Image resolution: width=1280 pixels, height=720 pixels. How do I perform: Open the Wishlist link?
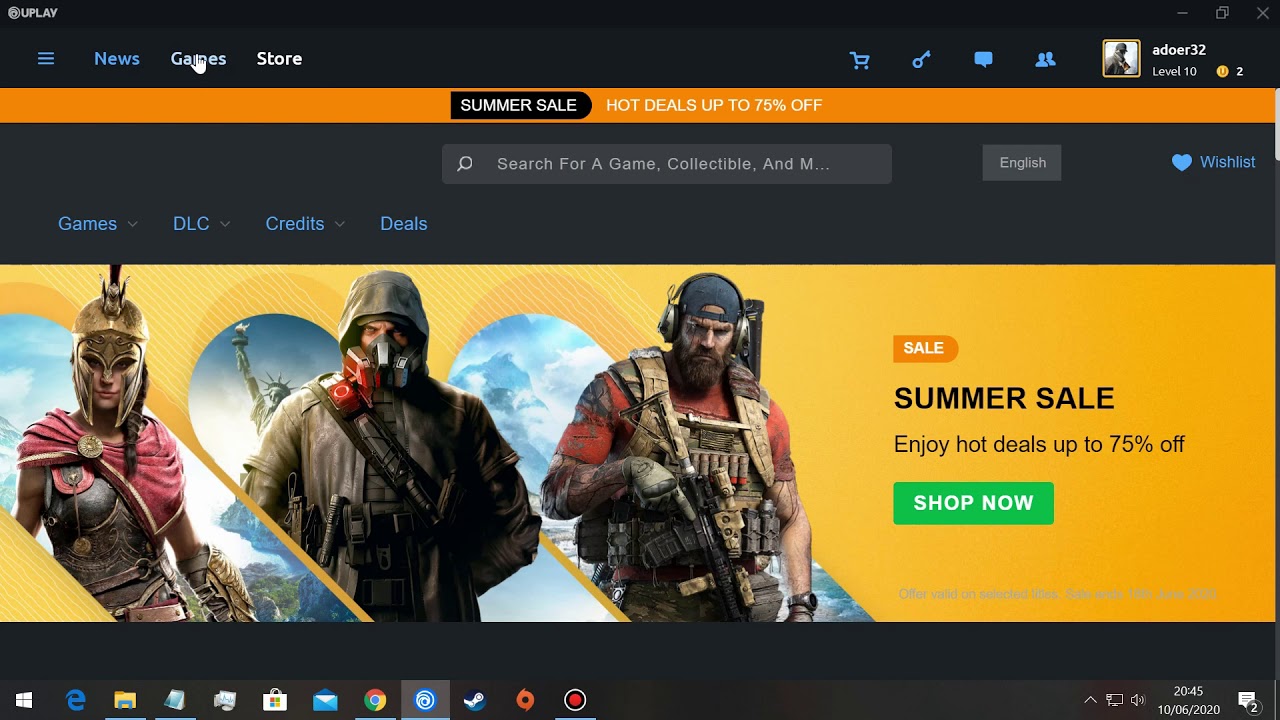coord(1227,162)
